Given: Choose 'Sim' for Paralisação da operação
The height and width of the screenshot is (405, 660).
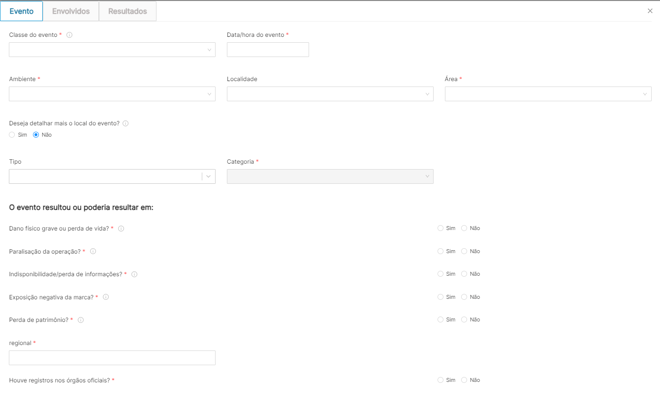Looking at the screenshot, I should tap(440, 251).
